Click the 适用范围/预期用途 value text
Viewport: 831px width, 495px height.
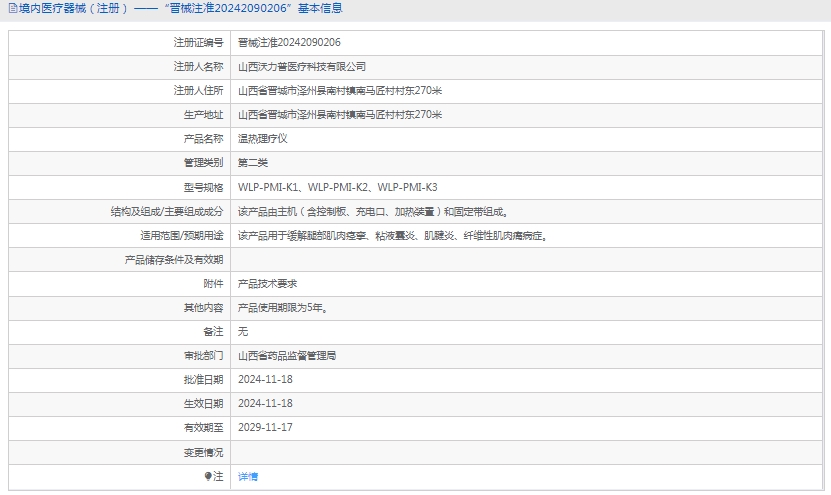pos(391,236)
